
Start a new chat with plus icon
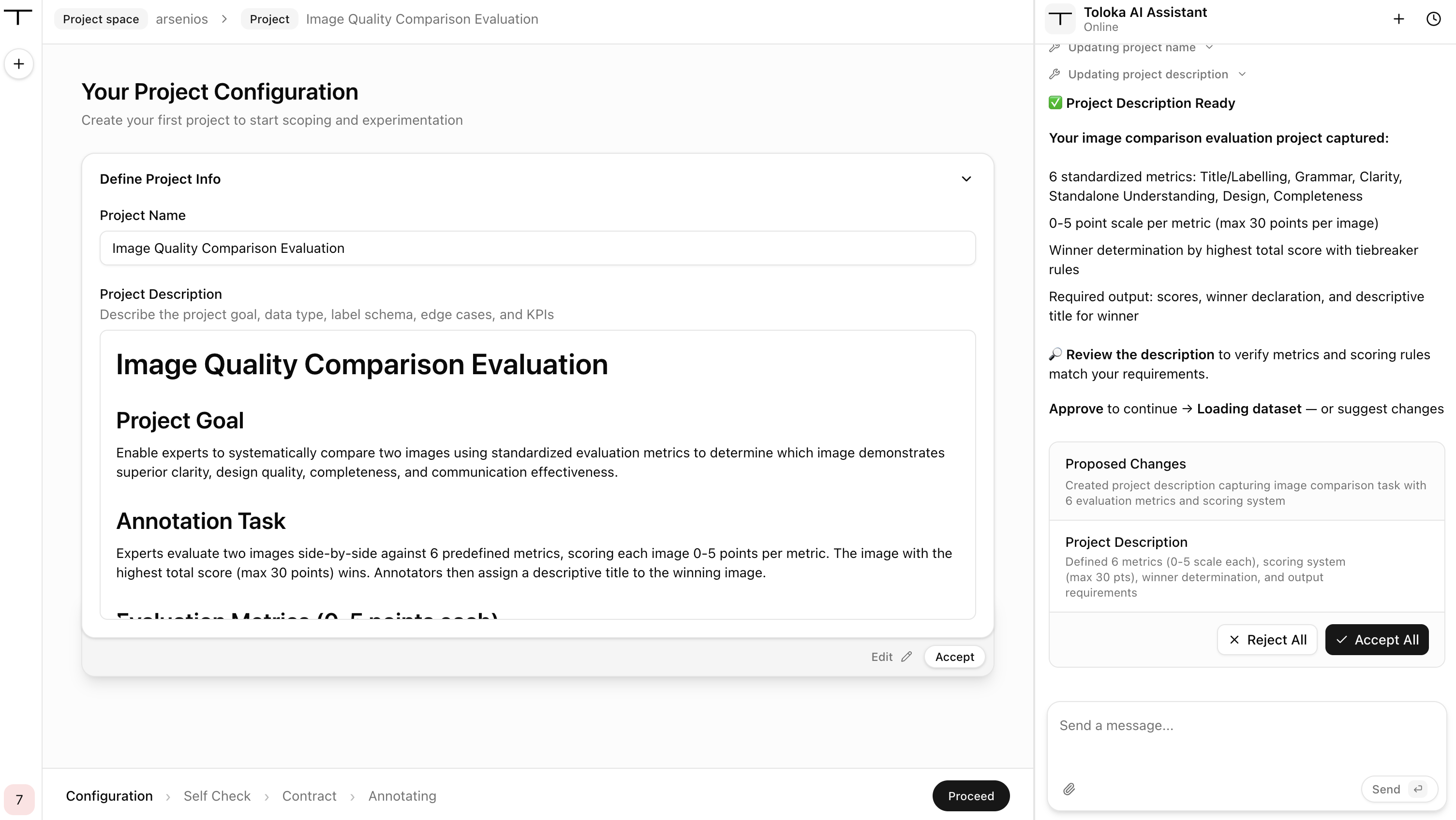(x=1398, y=19)
